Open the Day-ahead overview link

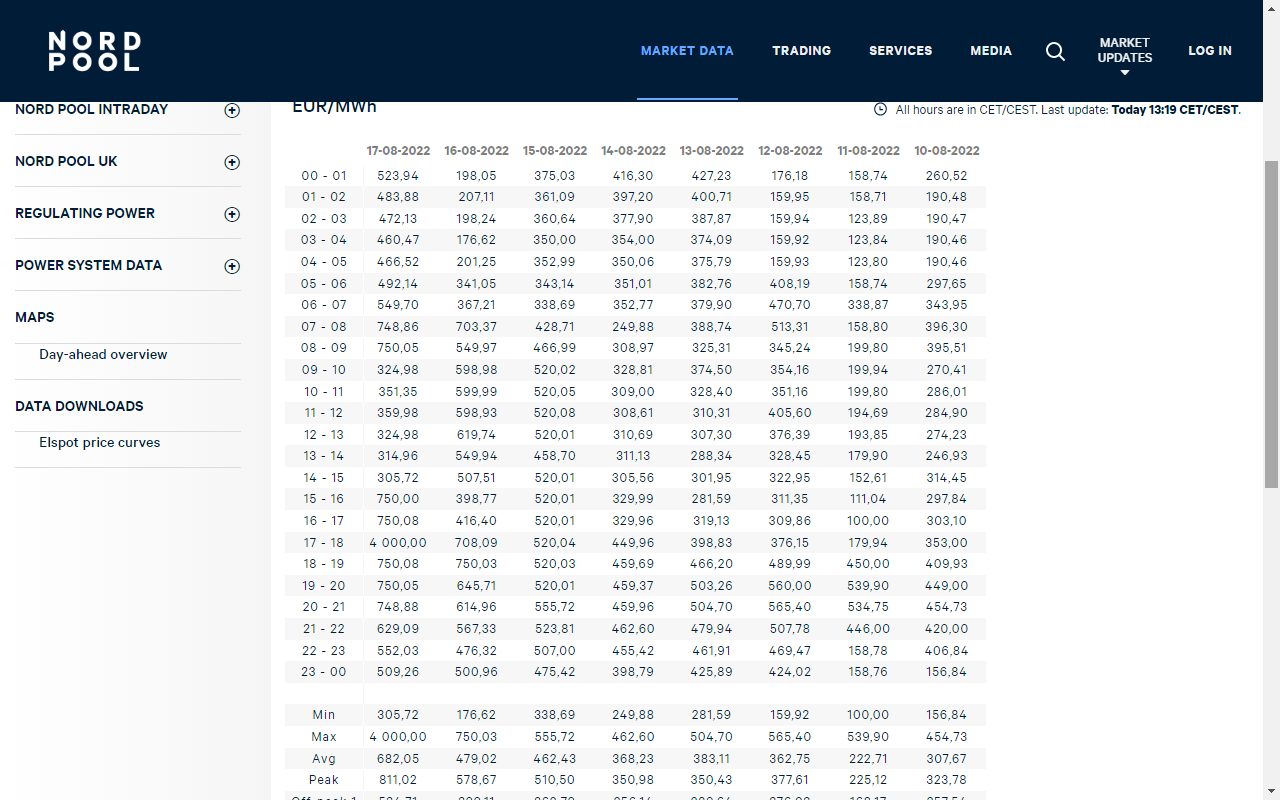tap(103, 355)
